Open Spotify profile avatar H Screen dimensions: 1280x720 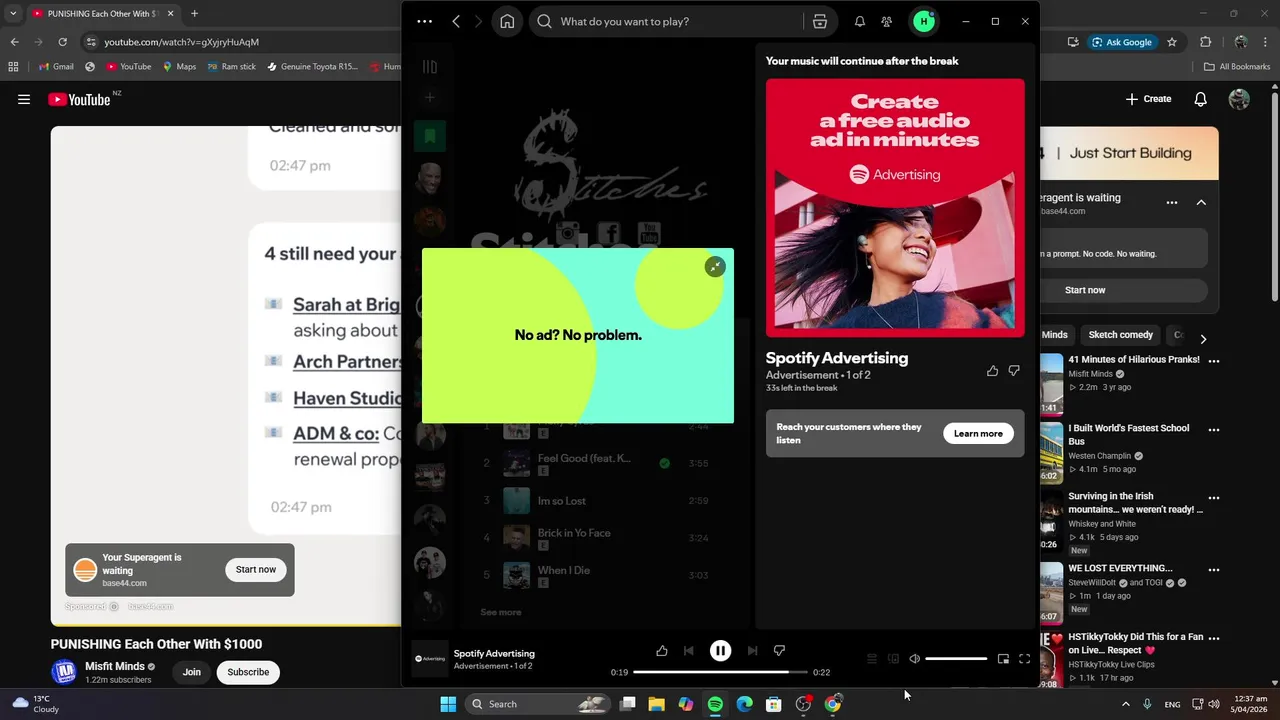point(923,21)
